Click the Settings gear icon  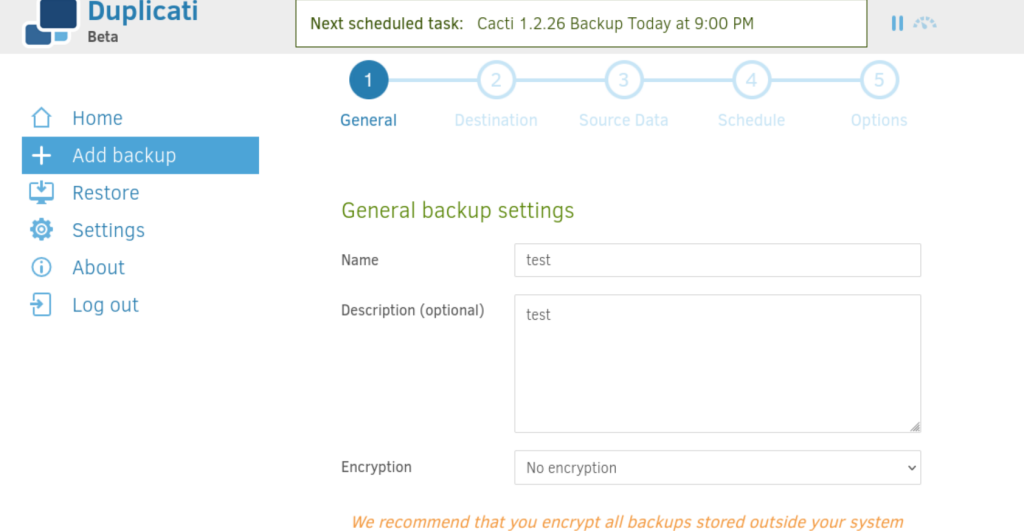tap(41, 230)
